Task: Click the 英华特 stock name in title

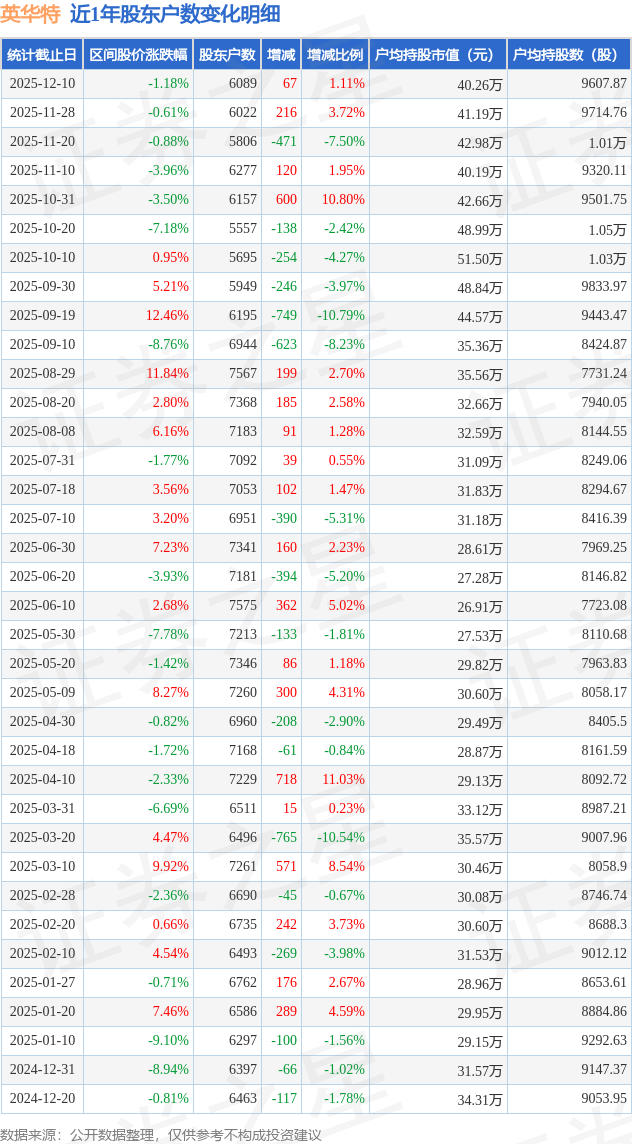Action: (x=30, y=14)
